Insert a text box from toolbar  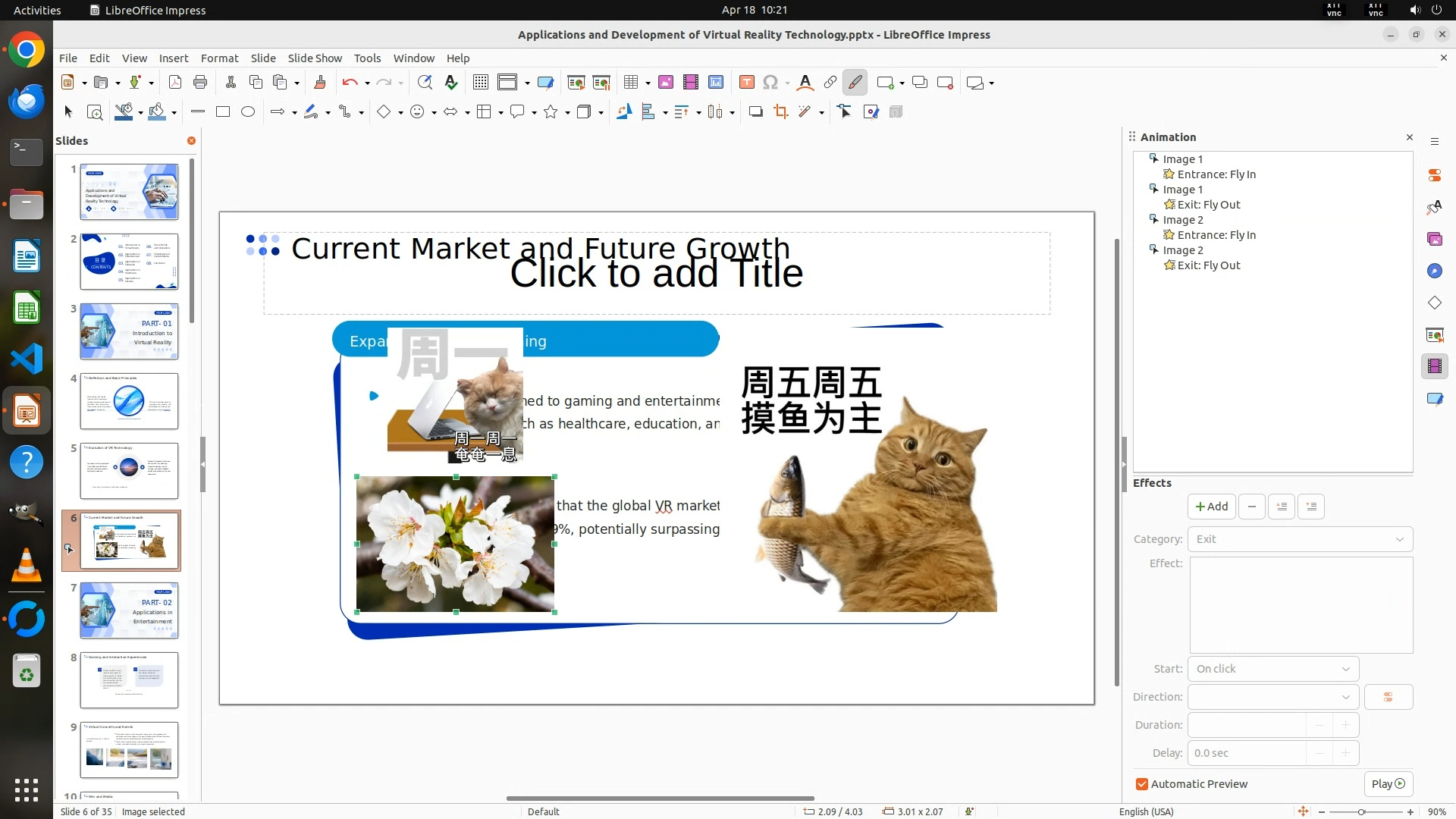coord(746,83)
